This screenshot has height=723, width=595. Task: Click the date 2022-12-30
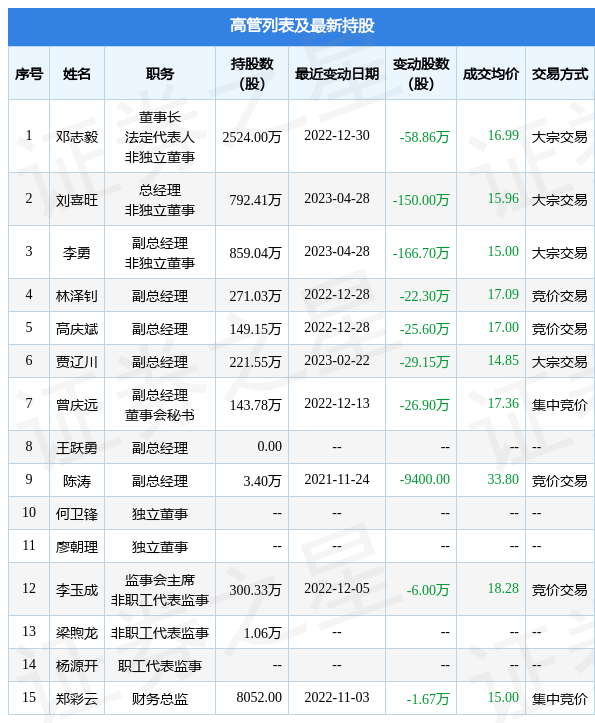click(337, 136)
